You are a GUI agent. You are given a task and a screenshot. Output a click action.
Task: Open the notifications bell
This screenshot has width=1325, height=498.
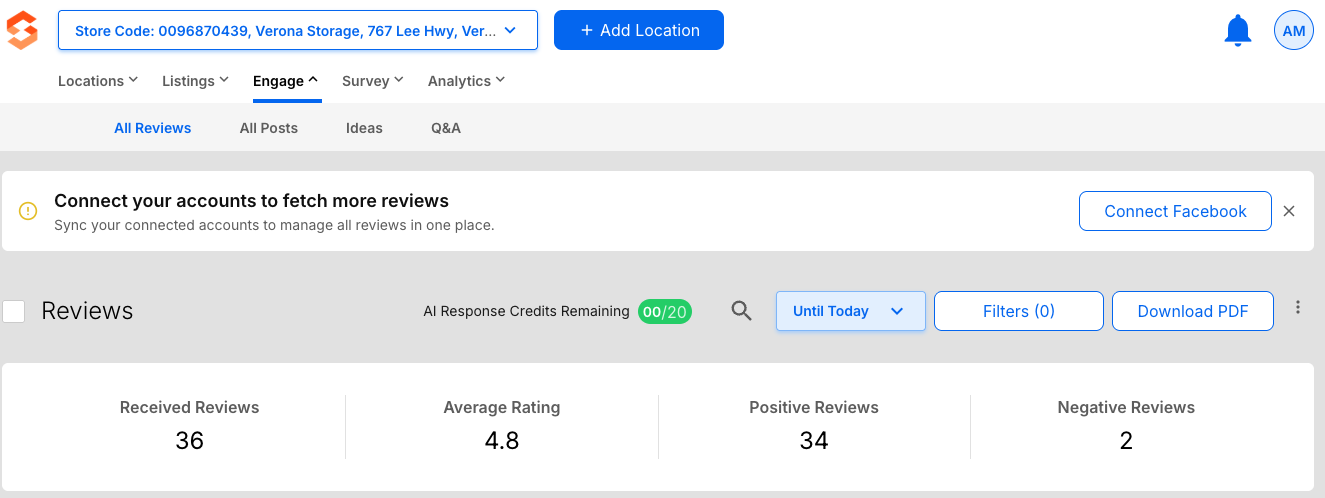point(1237,31)
